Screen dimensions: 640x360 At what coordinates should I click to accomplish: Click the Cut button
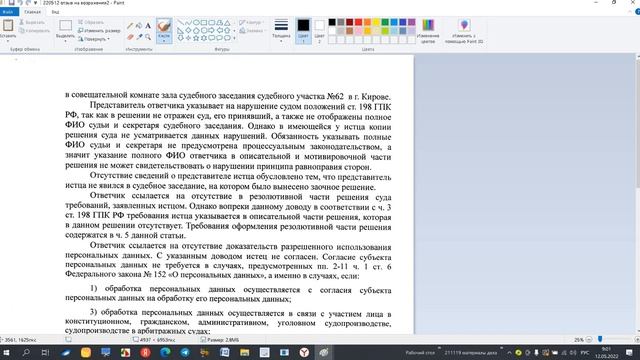(x=32, y=22)
